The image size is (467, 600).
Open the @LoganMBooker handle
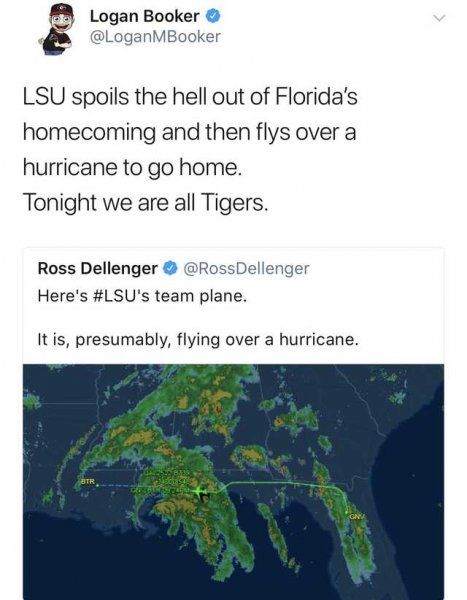coord(155,37)
